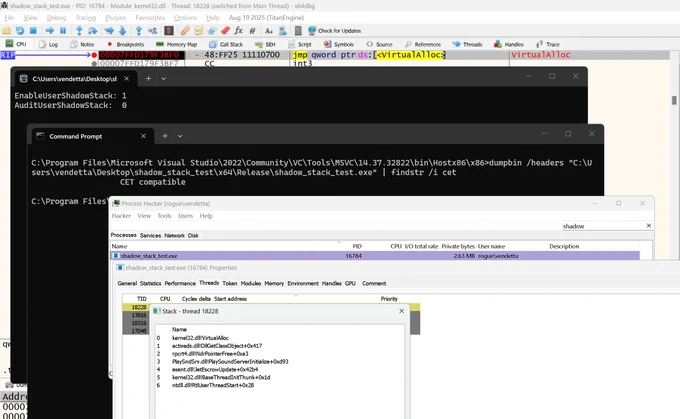Sort processes by the PID column header
The image size is (680, 419).
click(357, 246)
